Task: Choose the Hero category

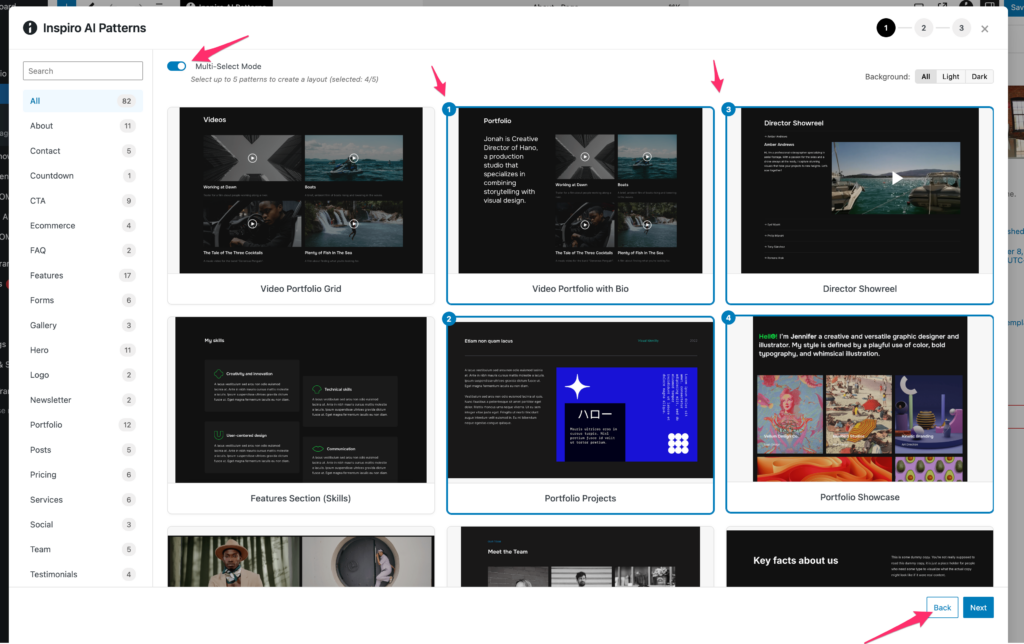Action: [x=83, y=350]
